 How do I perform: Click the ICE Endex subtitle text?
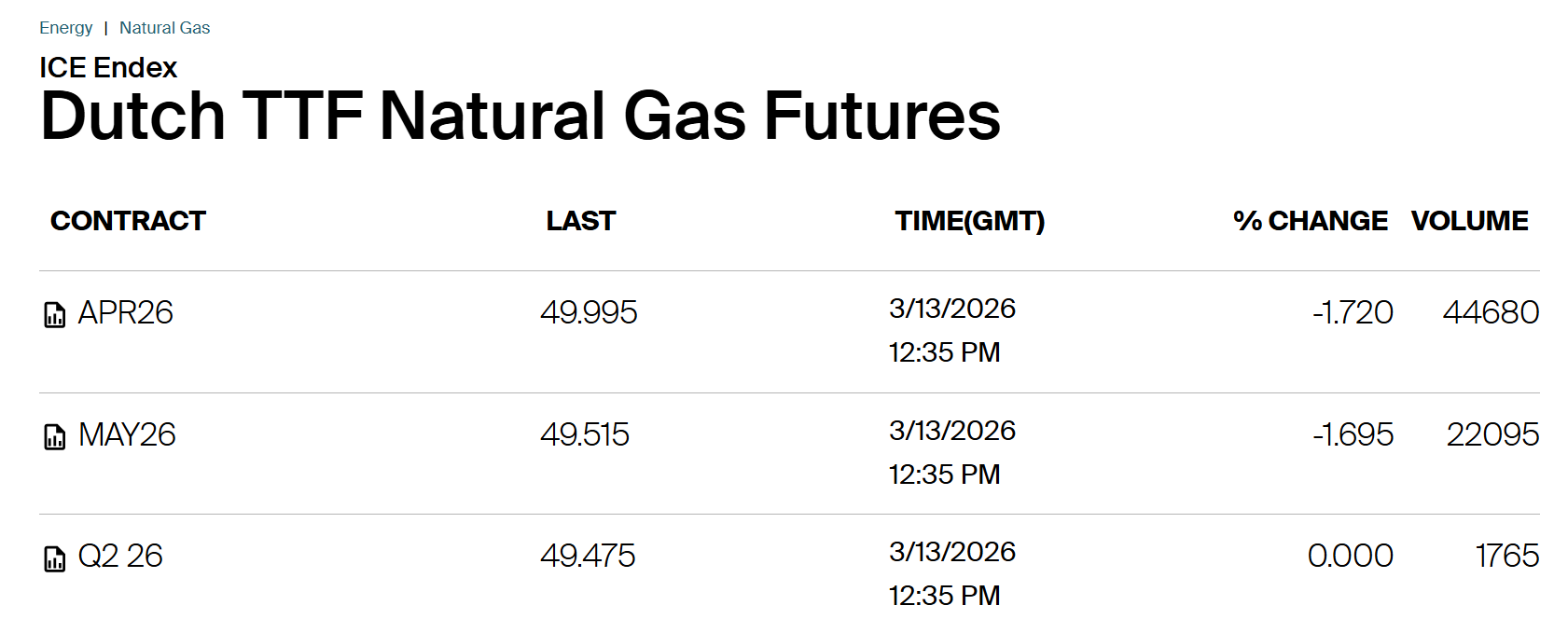tap(108, 68)
